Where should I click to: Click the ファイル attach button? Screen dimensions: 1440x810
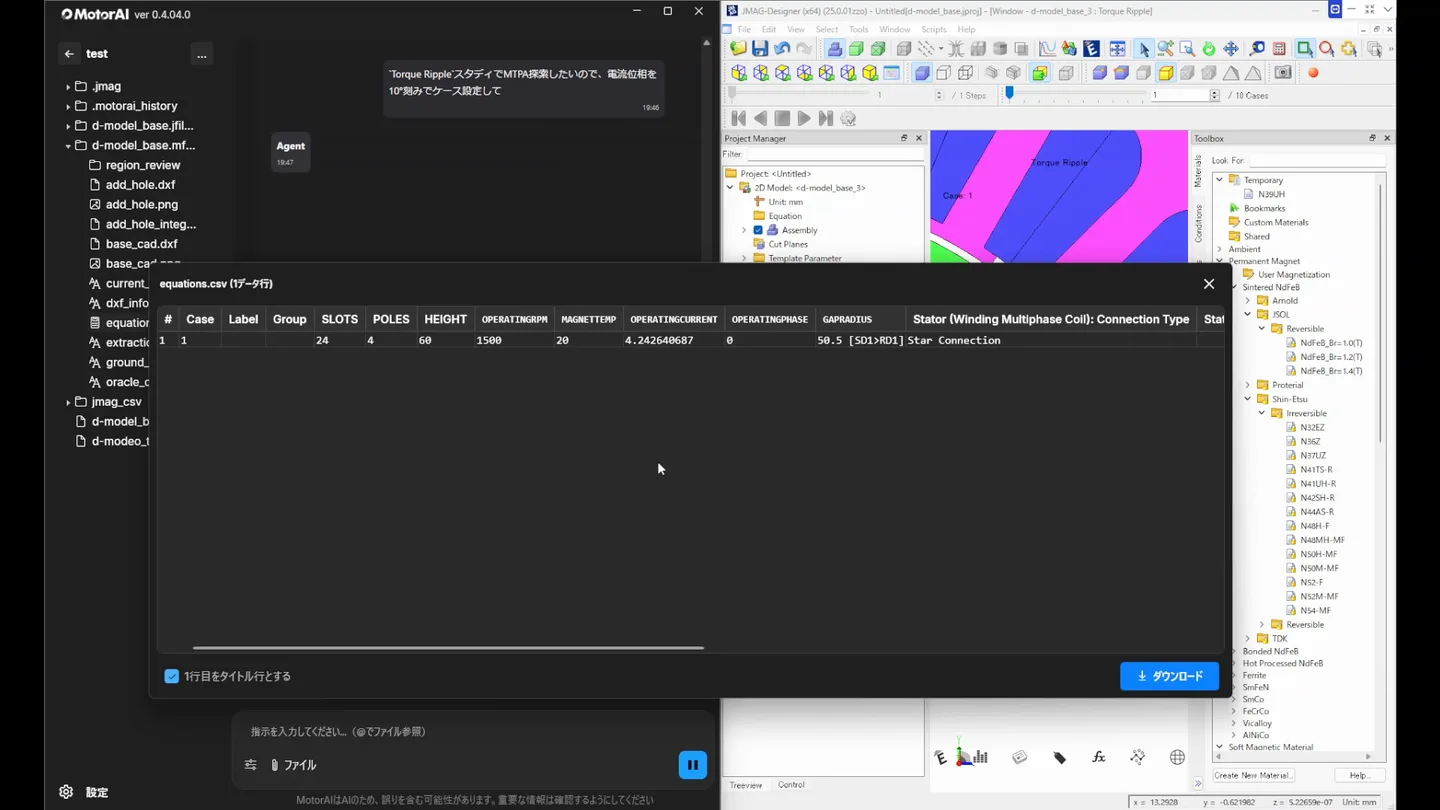(x=294, y=765)
